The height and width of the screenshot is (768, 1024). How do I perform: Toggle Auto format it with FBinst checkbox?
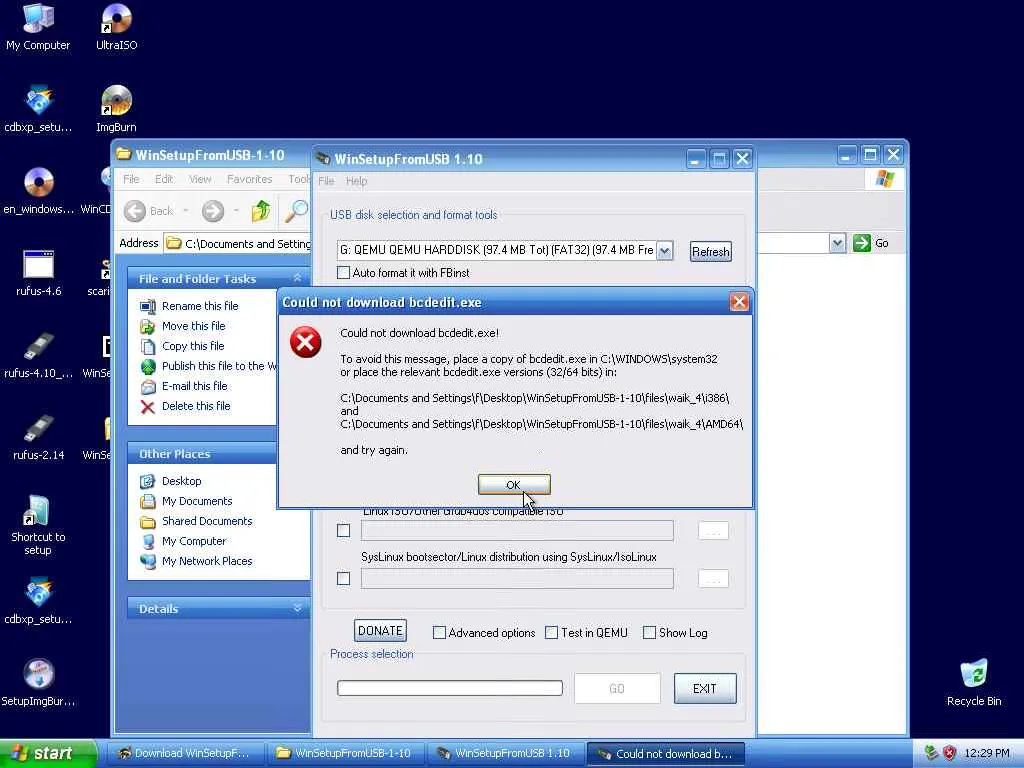pyautogui.click(x=344, y=272)
